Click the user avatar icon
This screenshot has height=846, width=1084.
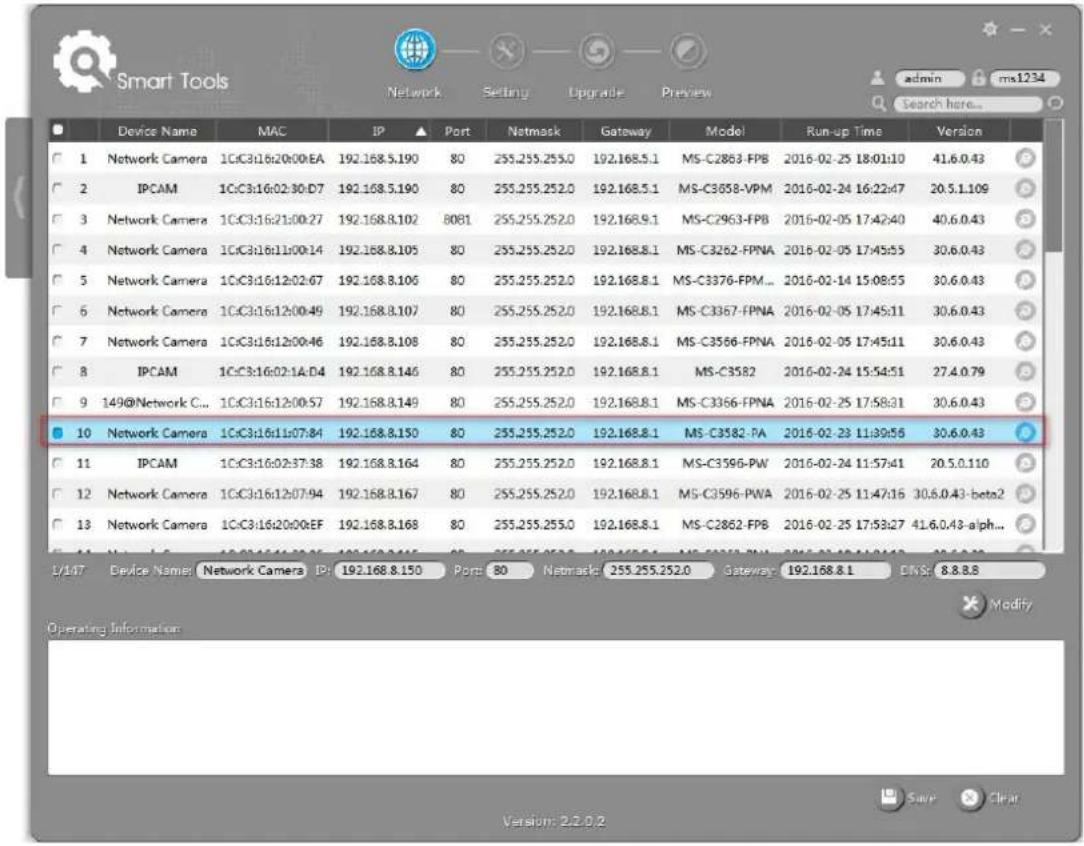coord(877,78)
